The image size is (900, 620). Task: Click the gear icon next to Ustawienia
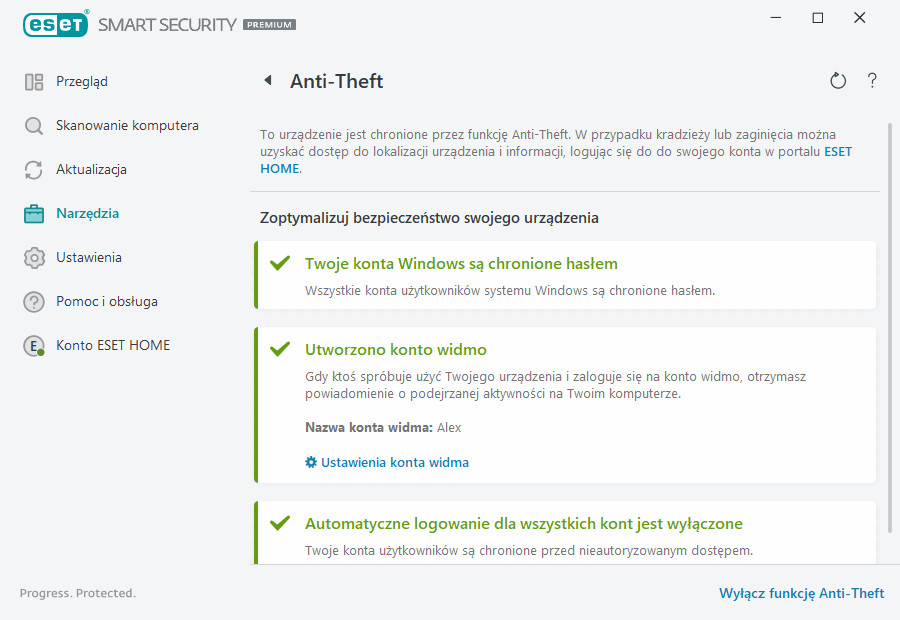32,257
